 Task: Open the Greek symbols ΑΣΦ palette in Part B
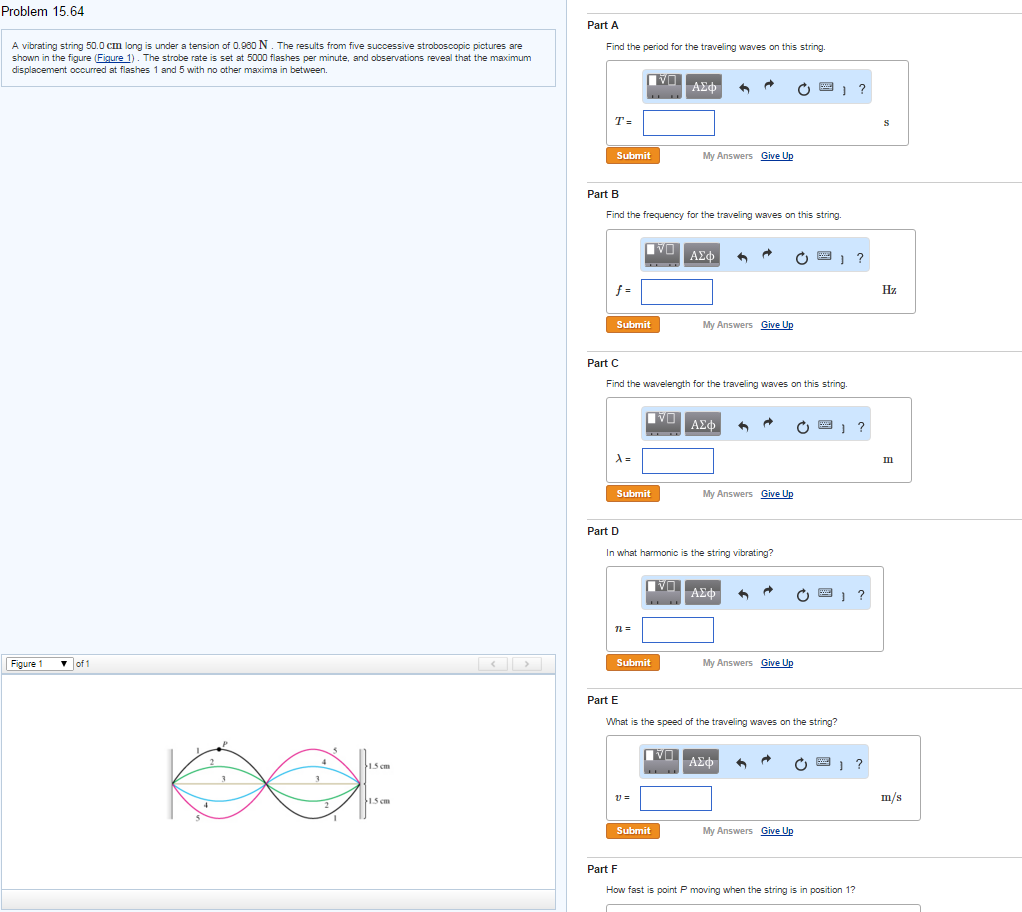coord(701,255)
